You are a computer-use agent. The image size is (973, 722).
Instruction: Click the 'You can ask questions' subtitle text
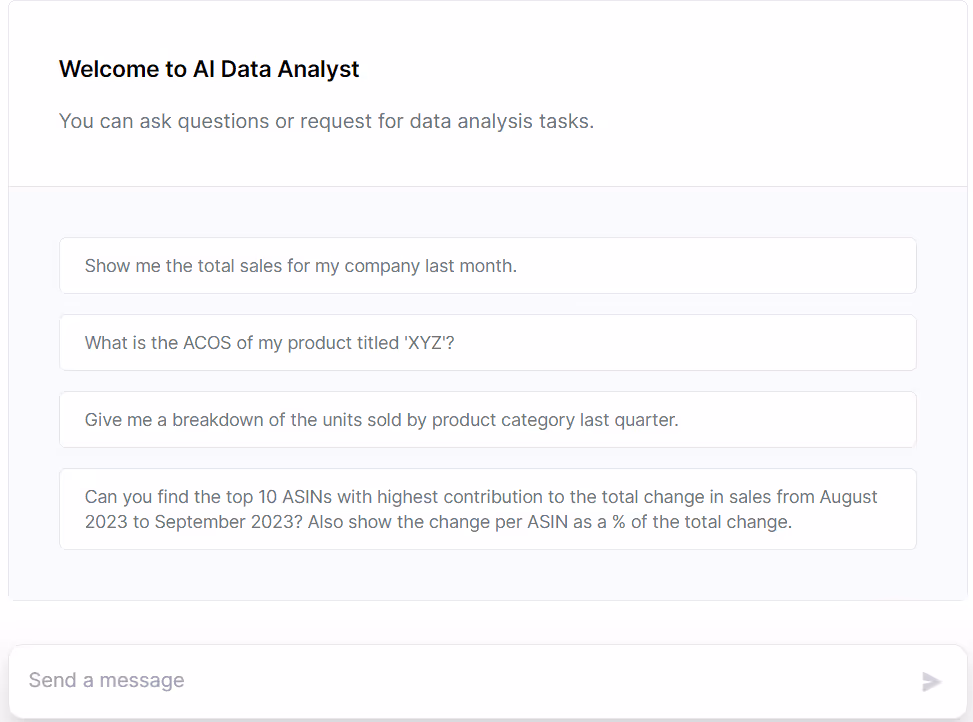pyautogui.click(x=326, y=121)
